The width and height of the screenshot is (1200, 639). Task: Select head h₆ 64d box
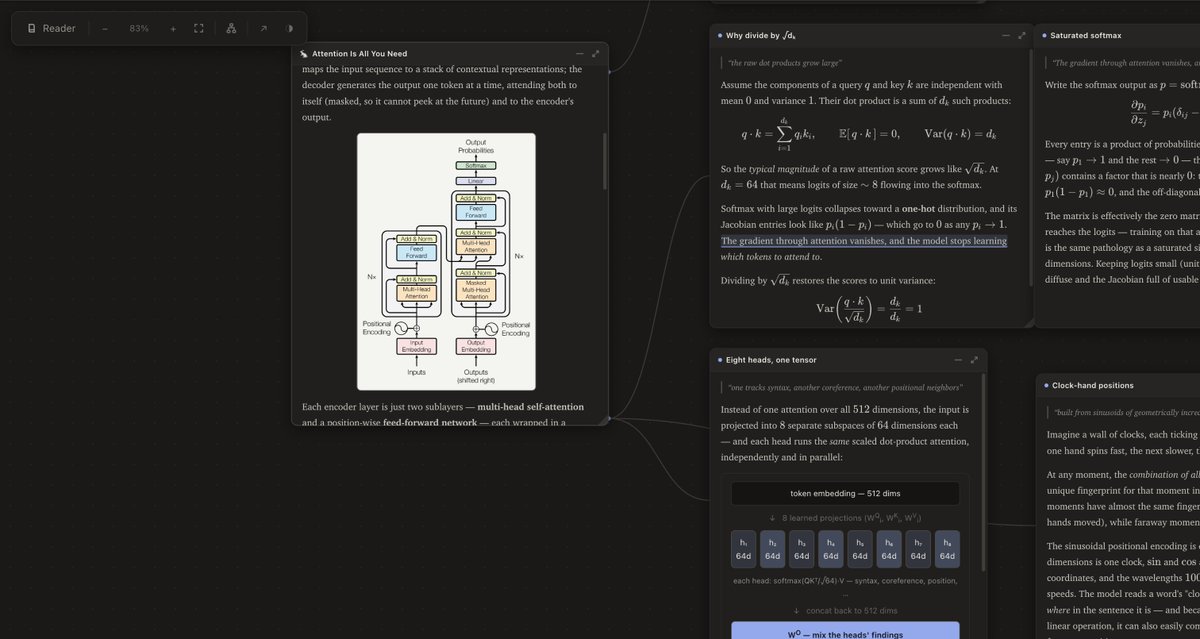(x=889, y=549)
